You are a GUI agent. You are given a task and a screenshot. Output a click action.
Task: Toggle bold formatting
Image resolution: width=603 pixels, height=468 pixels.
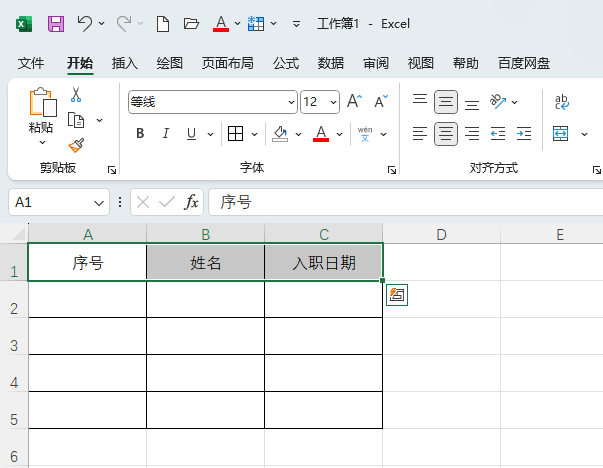[x=140, y=133]
